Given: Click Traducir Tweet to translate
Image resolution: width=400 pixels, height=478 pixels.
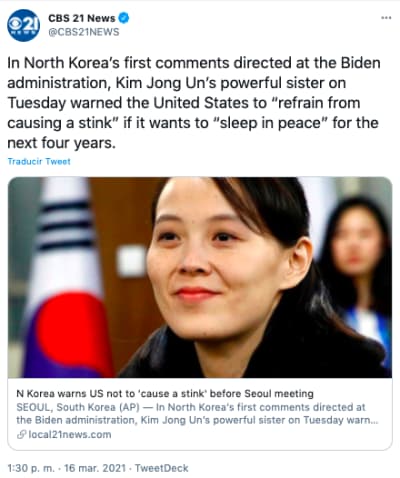Looking at the screenshot, I should 39,161.
